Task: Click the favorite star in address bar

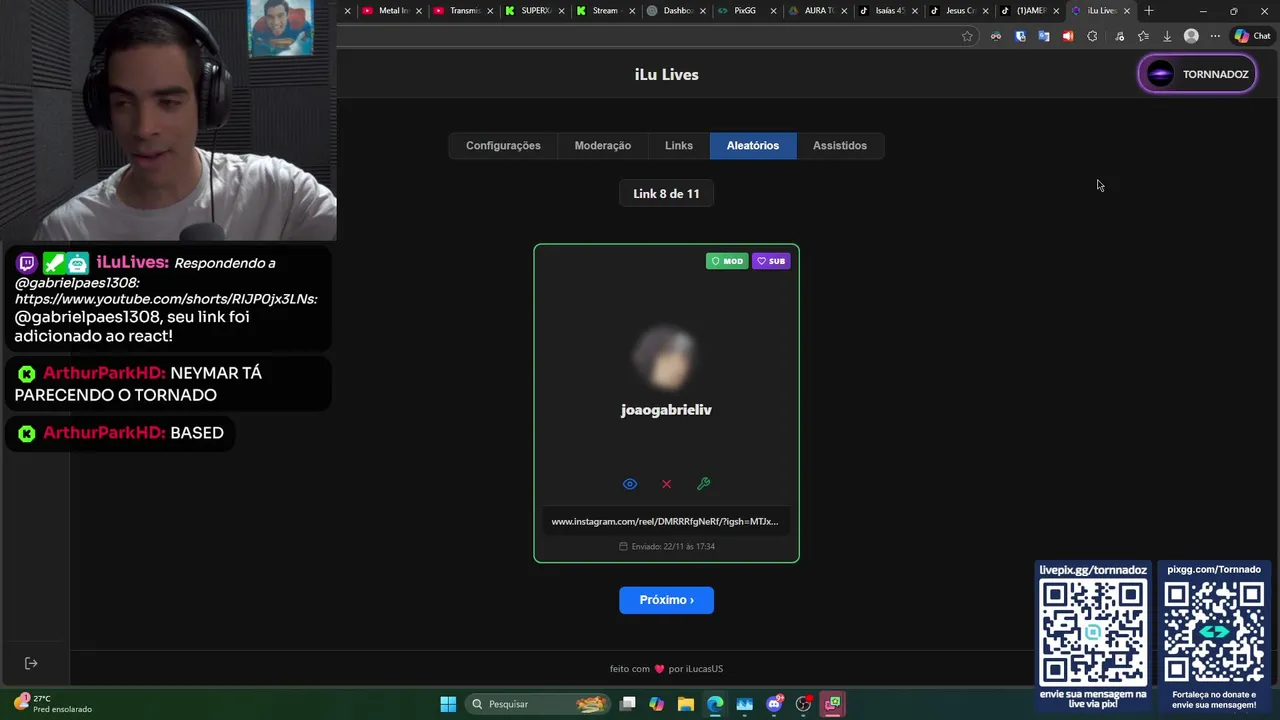Action: pyautogui.click(x=967, y=36)
